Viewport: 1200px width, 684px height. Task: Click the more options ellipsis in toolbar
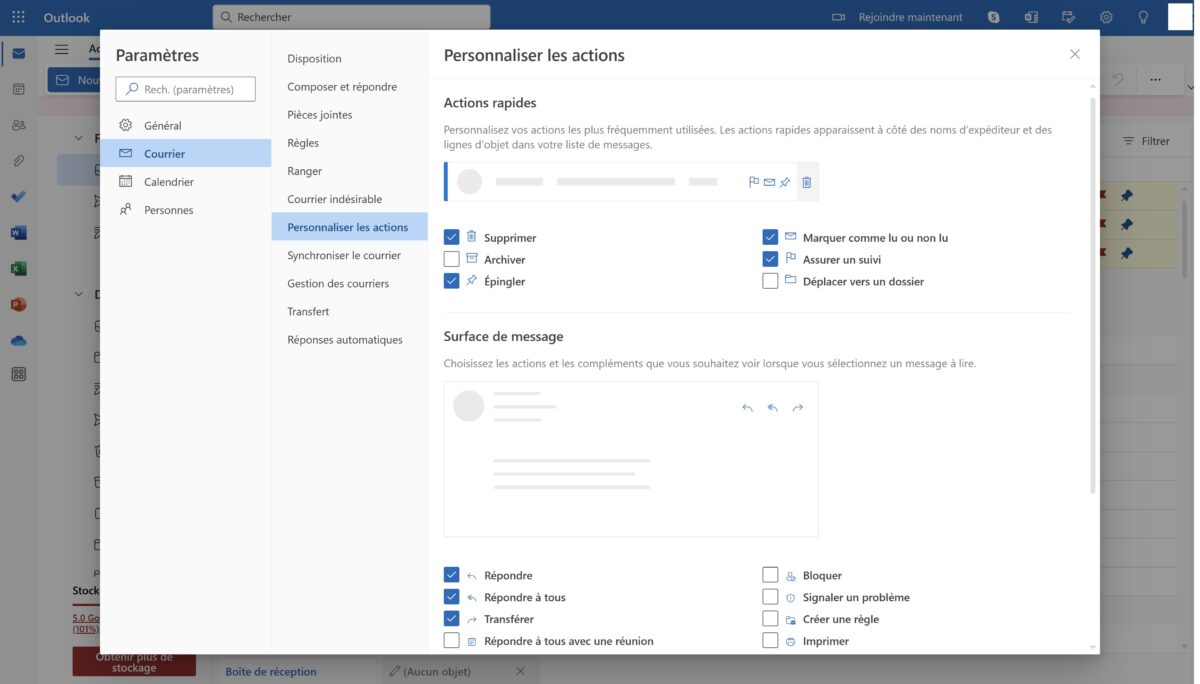tap(1155, 79)
